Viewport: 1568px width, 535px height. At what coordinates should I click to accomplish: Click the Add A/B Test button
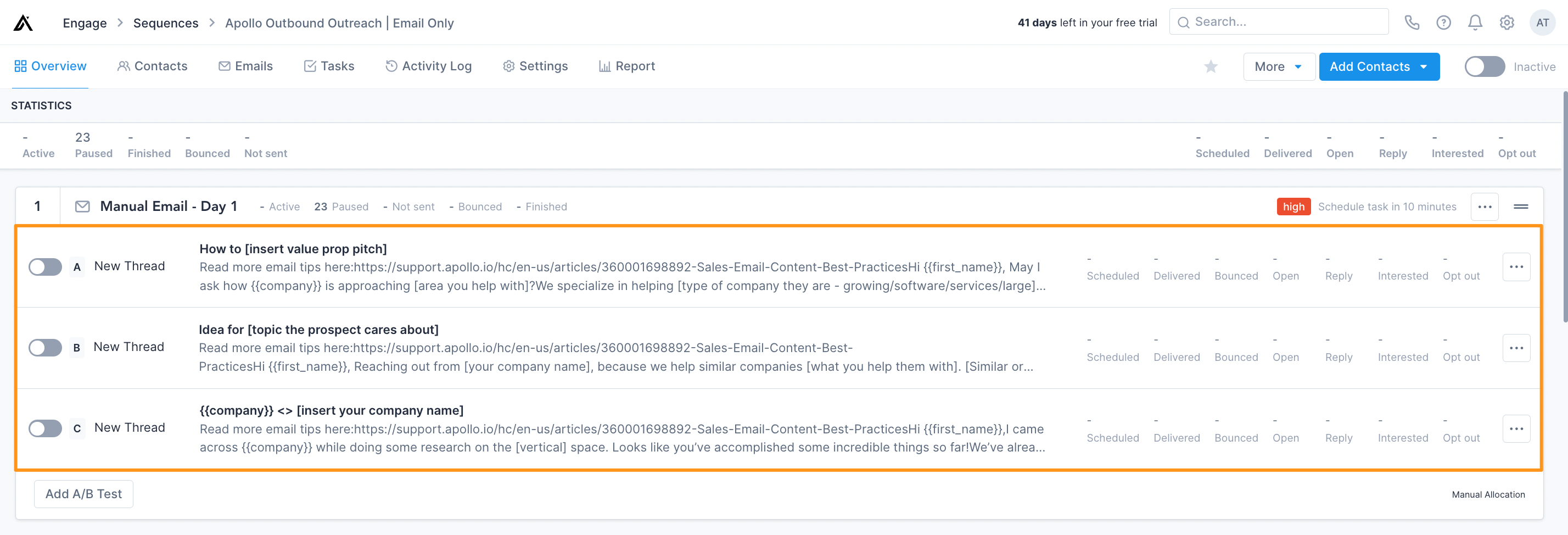point(83,494)
